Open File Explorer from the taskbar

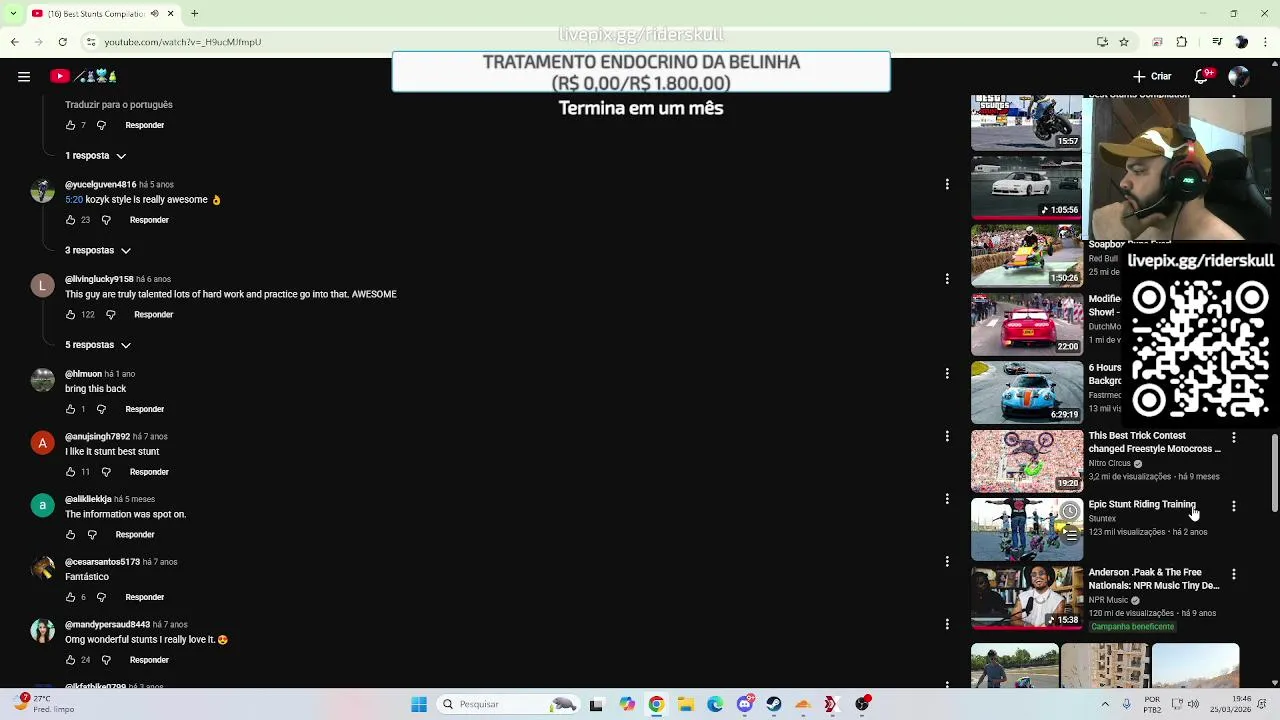point(685,704)
